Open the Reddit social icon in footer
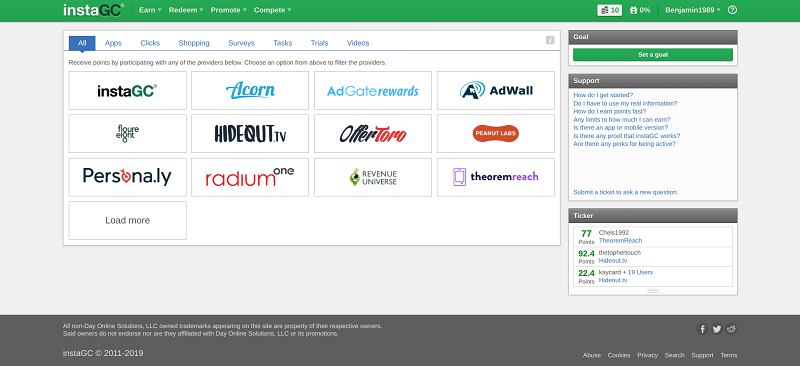 tap(732, 329)
